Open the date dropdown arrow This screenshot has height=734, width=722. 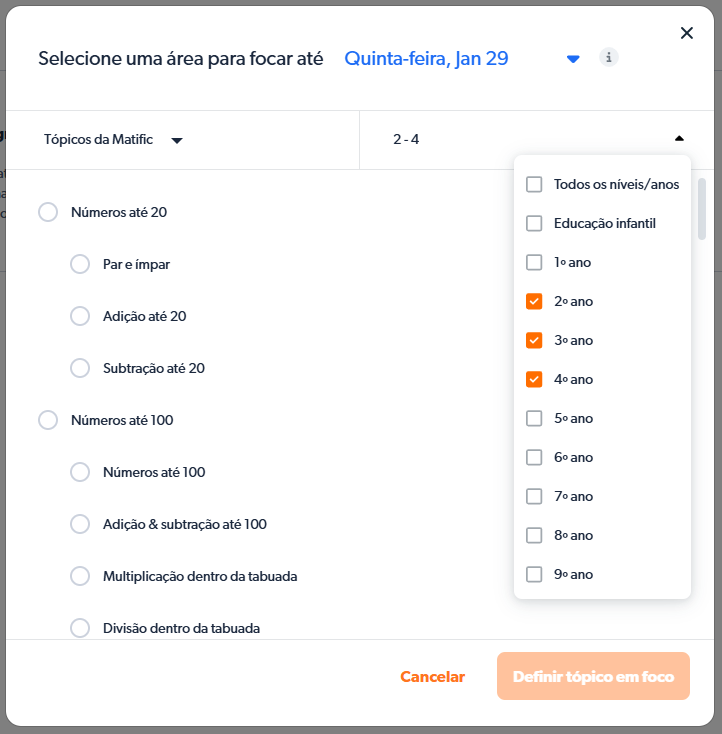point(573,59)
